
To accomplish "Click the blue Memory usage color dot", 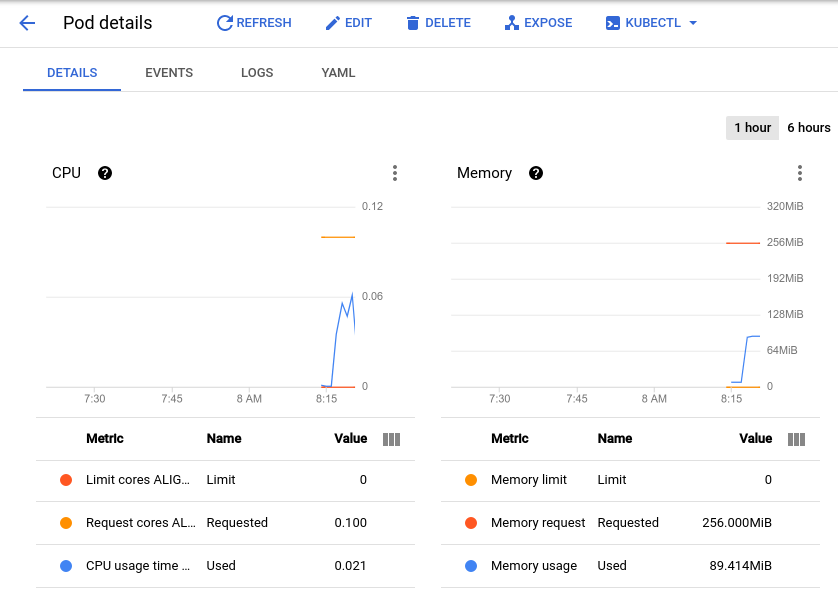I will point(471,566).
